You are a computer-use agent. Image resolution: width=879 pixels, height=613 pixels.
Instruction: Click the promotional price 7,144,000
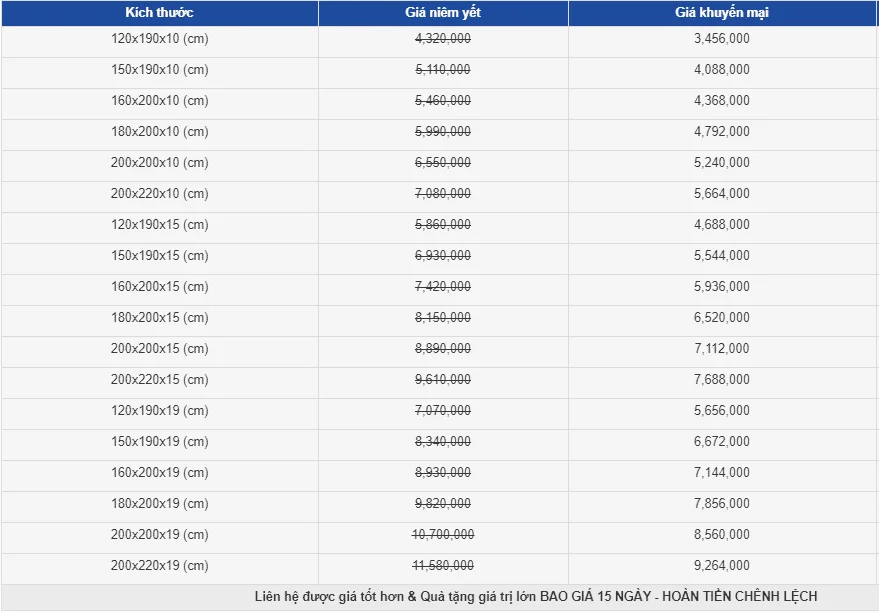[x=721, y=473]
